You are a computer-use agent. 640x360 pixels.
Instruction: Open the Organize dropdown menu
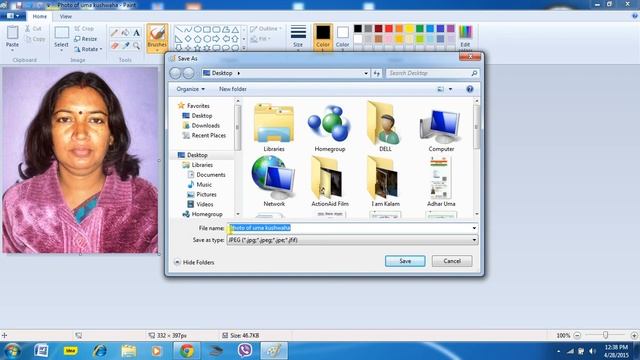(190, 89)
